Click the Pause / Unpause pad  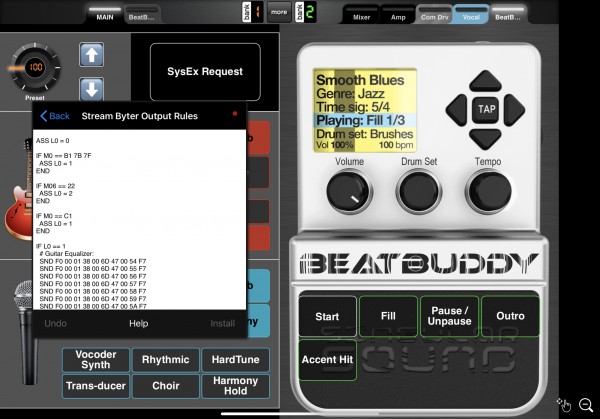(449, 316)
